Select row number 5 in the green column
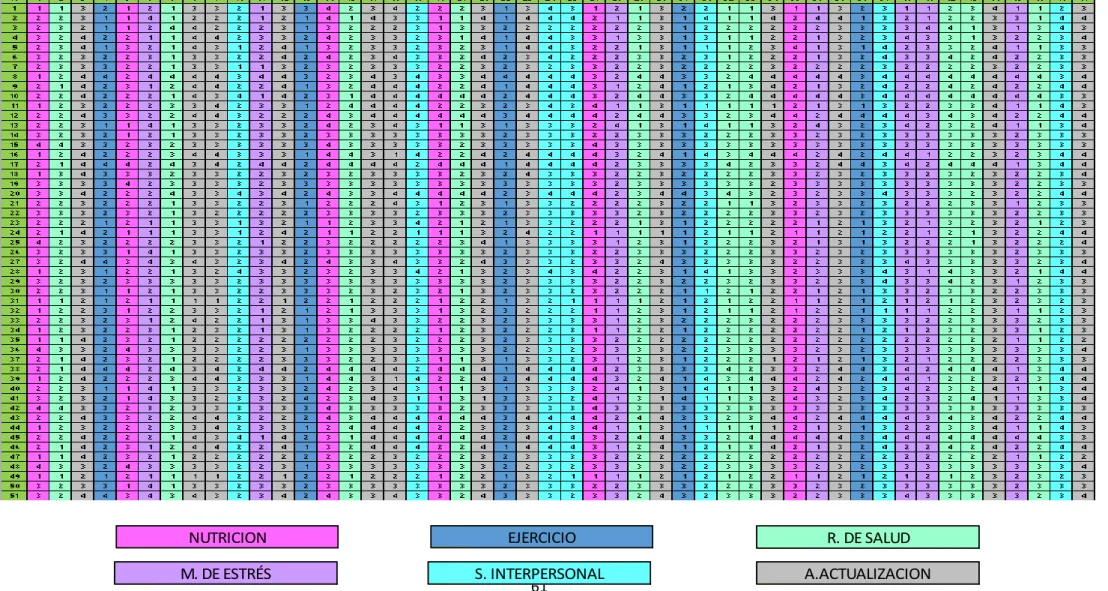Viewport: 1108px width, 591px height. point(15,47)
